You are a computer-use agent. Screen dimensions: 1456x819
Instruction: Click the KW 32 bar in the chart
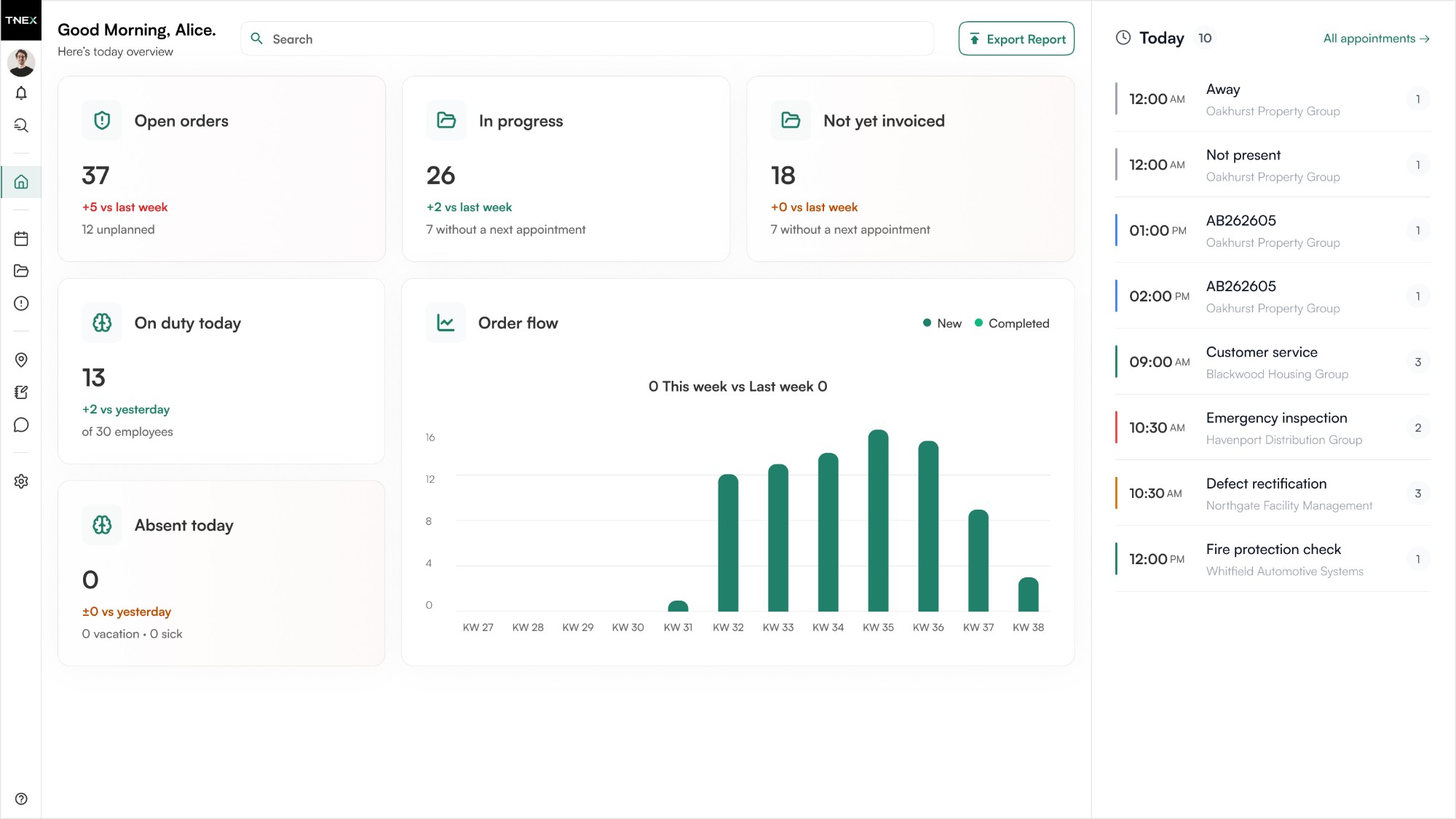point(728,542)
